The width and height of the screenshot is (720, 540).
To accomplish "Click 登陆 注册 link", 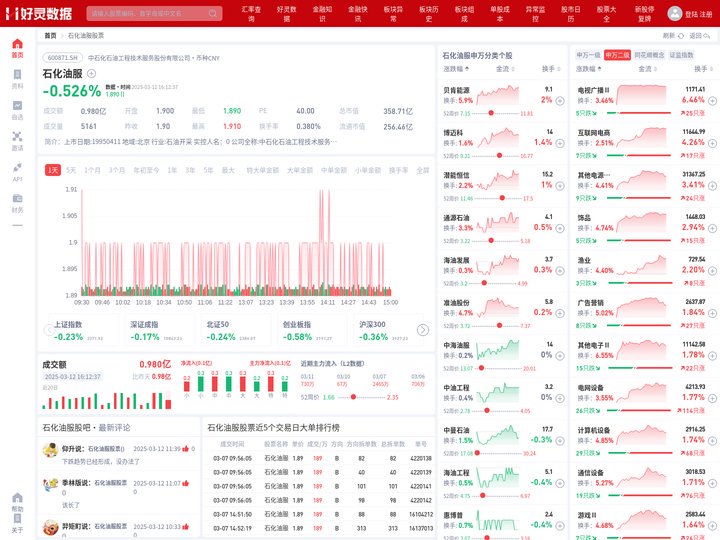I will [698, 14].
